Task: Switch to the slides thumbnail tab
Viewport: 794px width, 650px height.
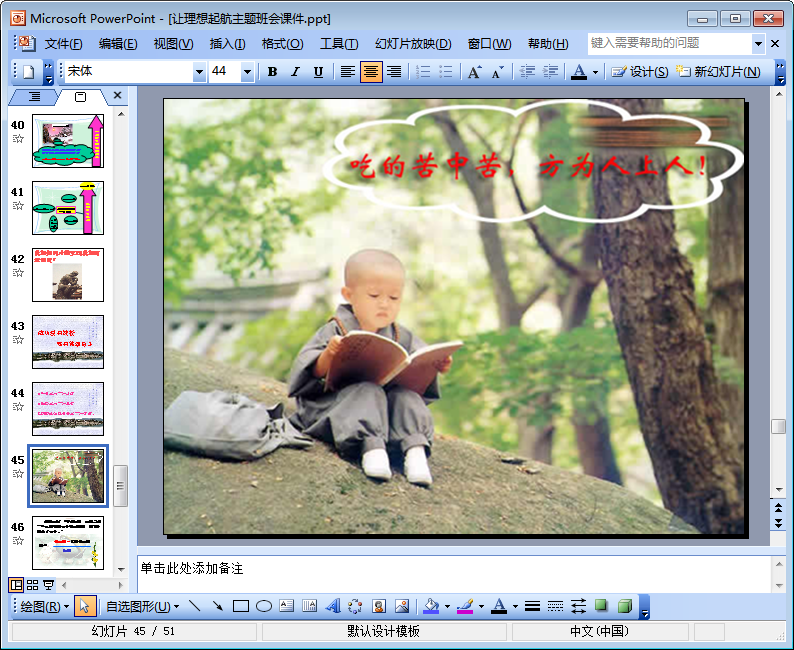Action: (x=81, y=96)
